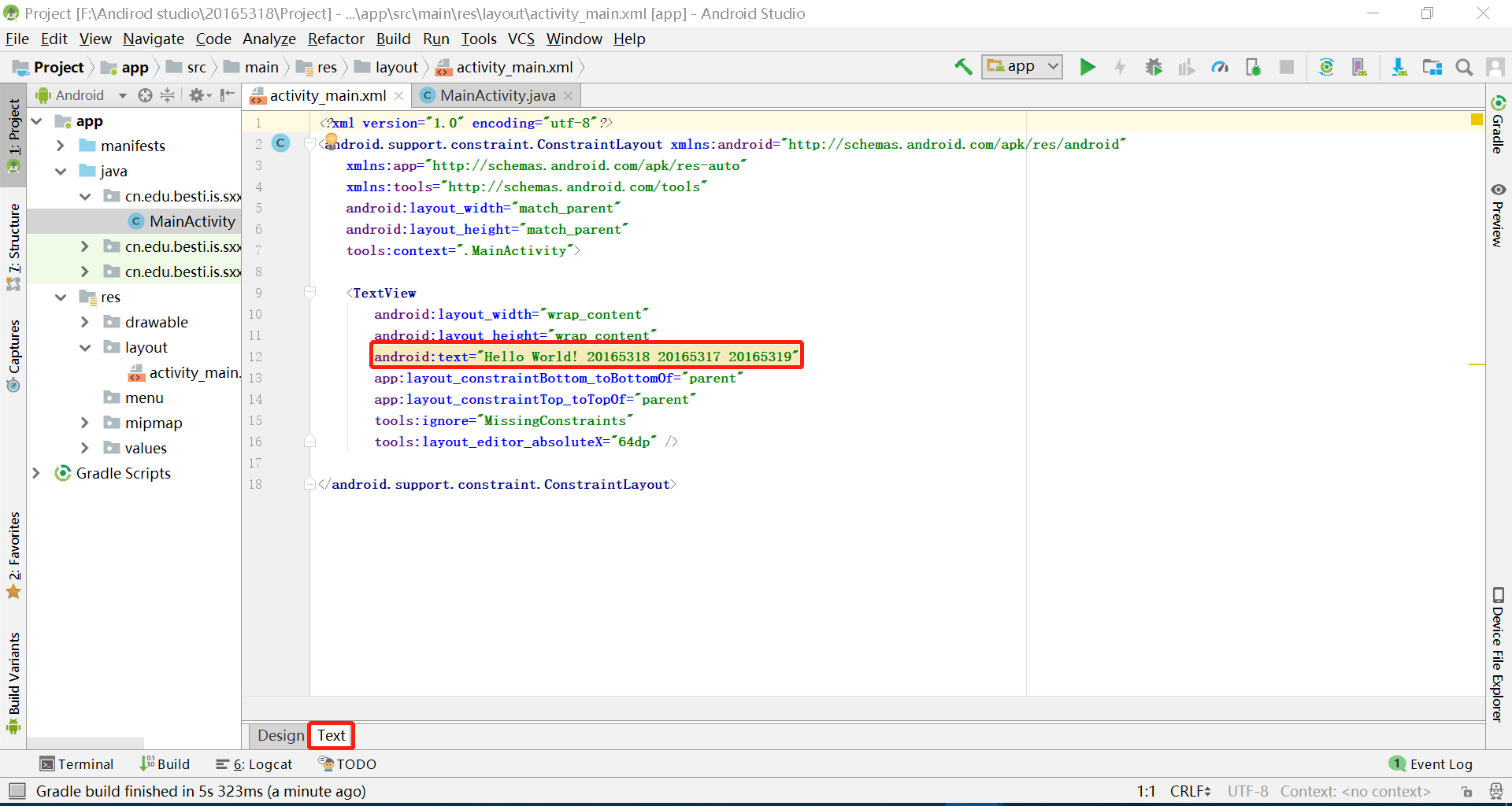Open the Tools menu
1512x806 pixels.
pos(479,39)
